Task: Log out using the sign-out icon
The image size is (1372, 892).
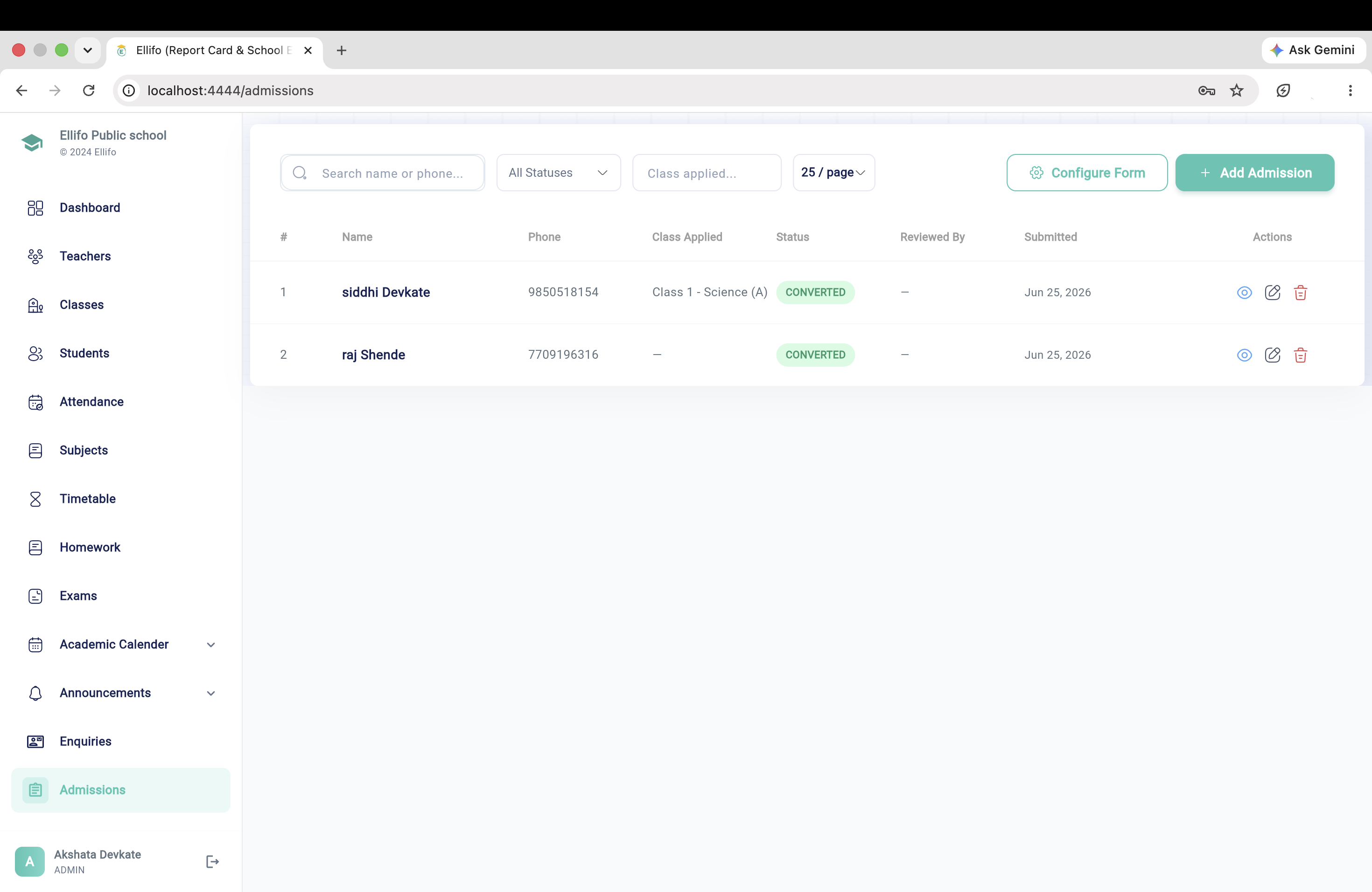Action: coord(212,862)
